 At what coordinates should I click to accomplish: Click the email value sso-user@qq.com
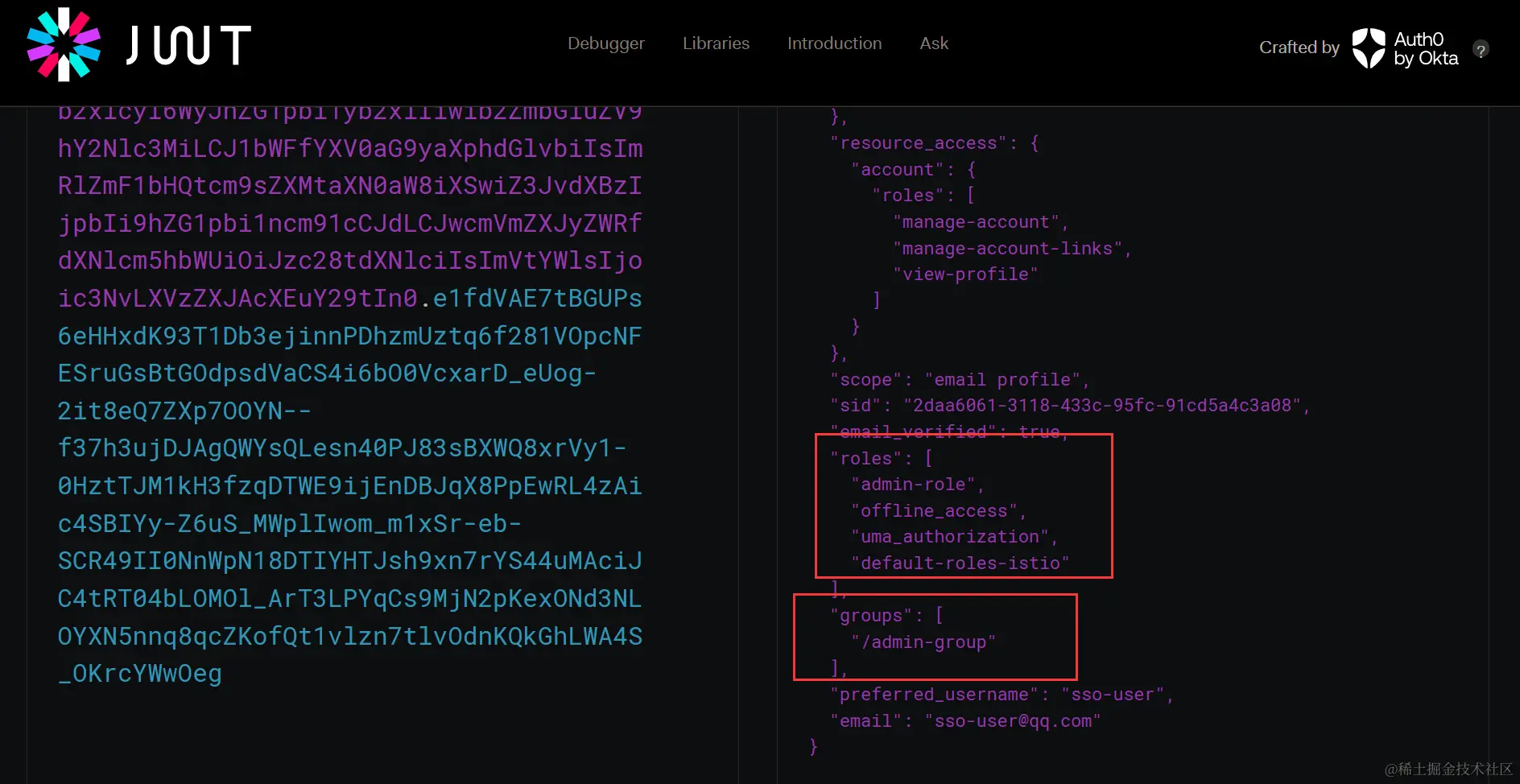point(1013,721)
